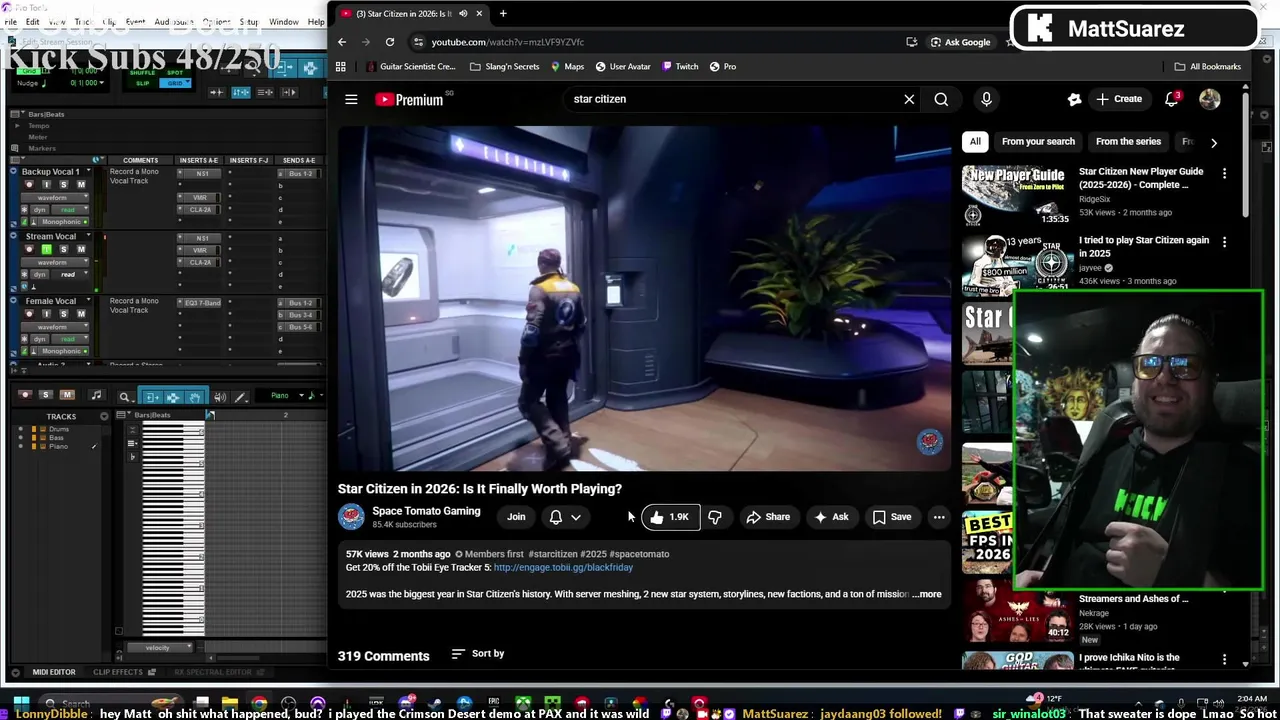
Task: Click Chrome address bar URL
Action: pyautogui.click(x=507, y=42)
